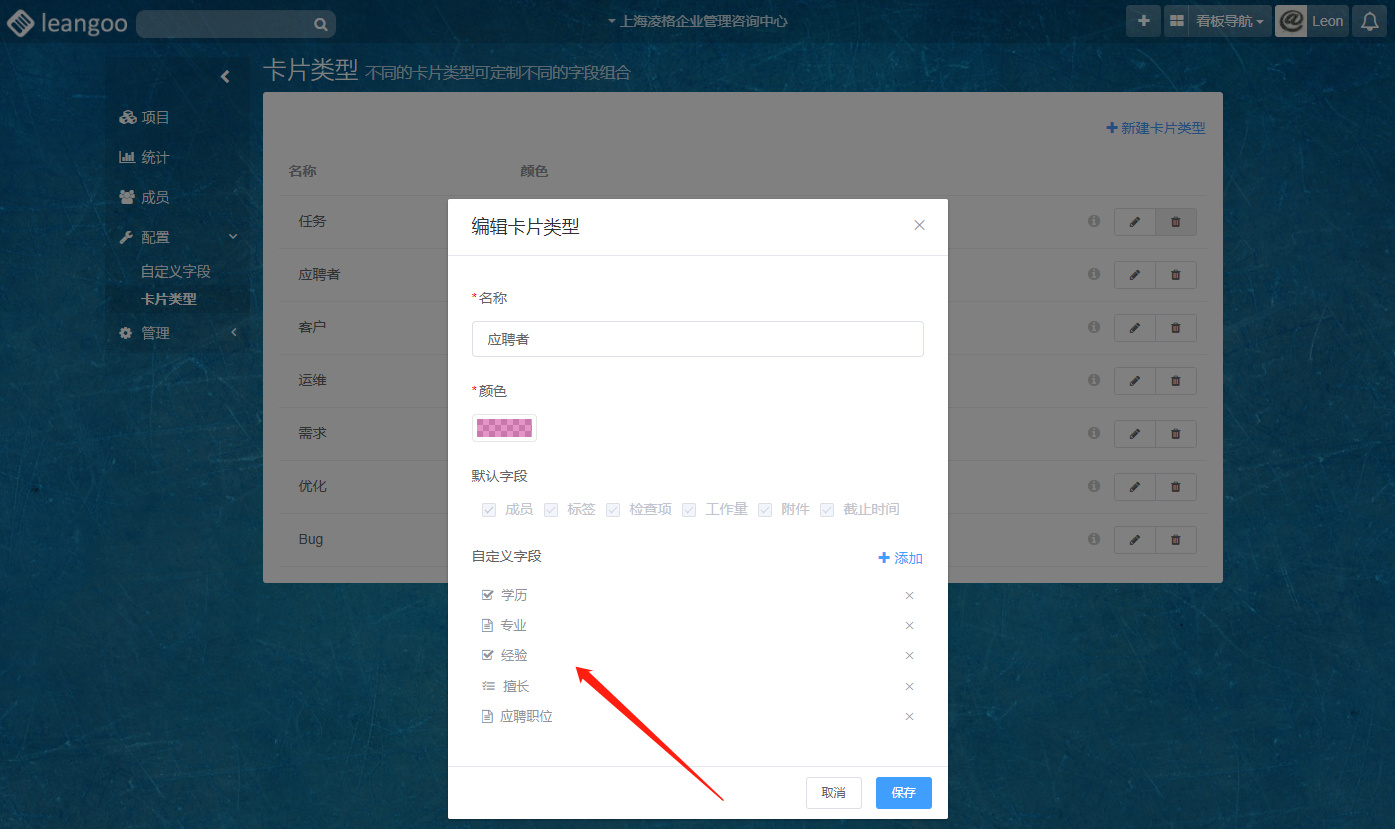
Task: Expand the 管理 sidebar section
Action: point(233,333)
